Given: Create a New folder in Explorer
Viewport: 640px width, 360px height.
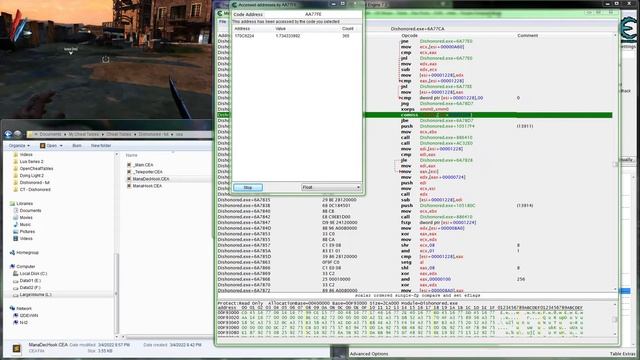Looking at the screenshot, I should click(x=101, y=146).
